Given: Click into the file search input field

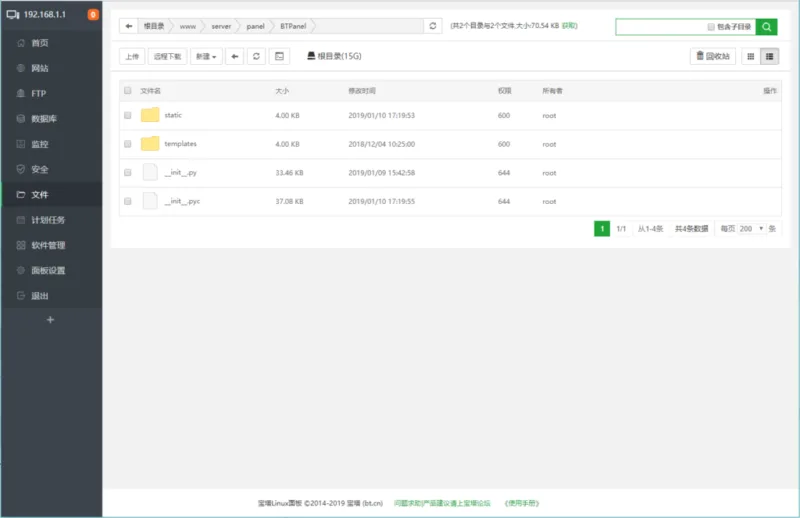Looking at the screenshot, I should 660,27.
